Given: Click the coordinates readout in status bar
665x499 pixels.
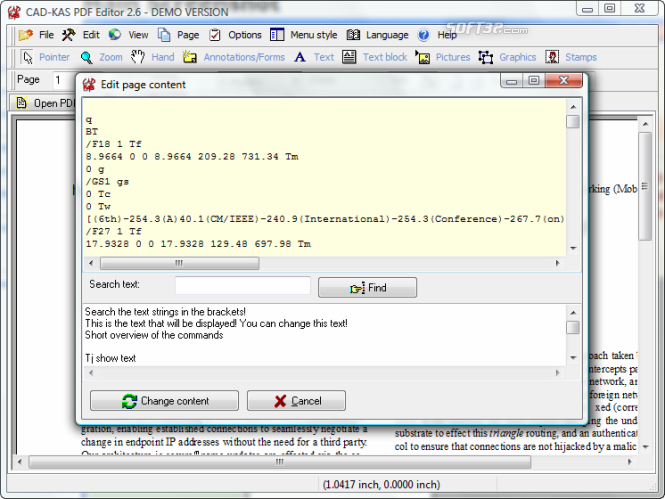Looking at the screenshot, I should tap(381, 484).
